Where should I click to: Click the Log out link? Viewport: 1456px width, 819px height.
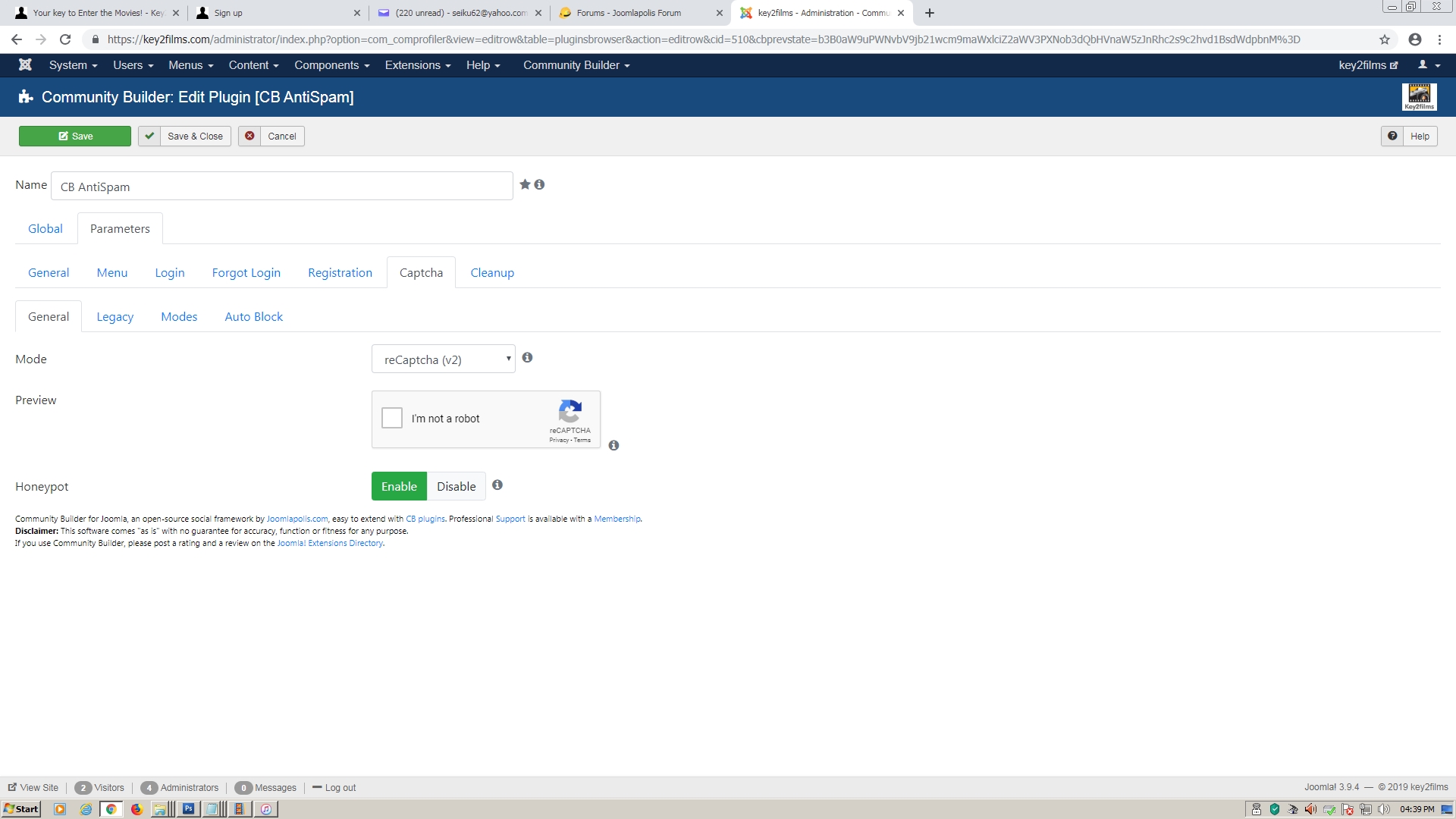pos(334,787)
